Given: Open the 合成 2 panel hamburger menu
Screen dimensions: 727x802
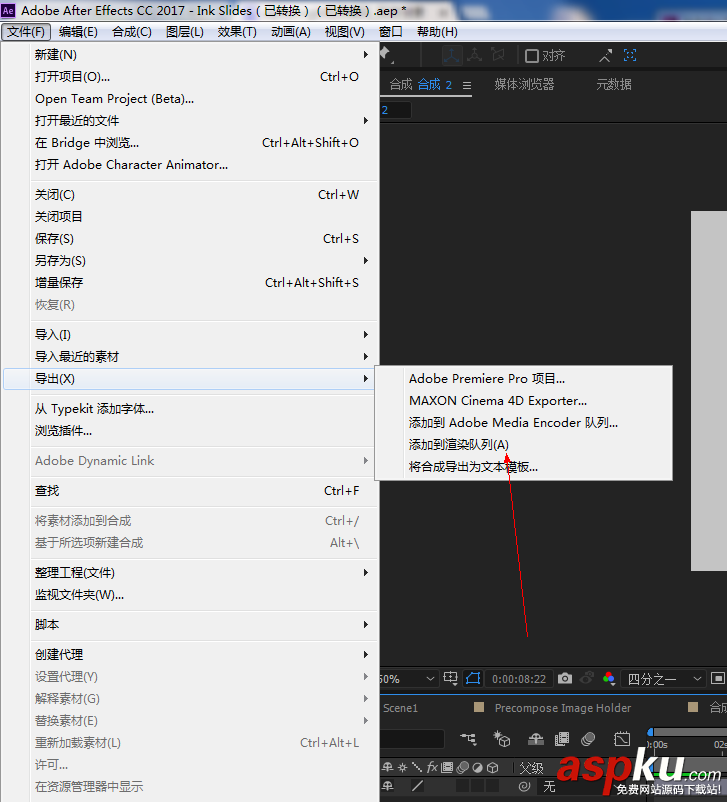Looking at the screenshot, I should 467,85.
